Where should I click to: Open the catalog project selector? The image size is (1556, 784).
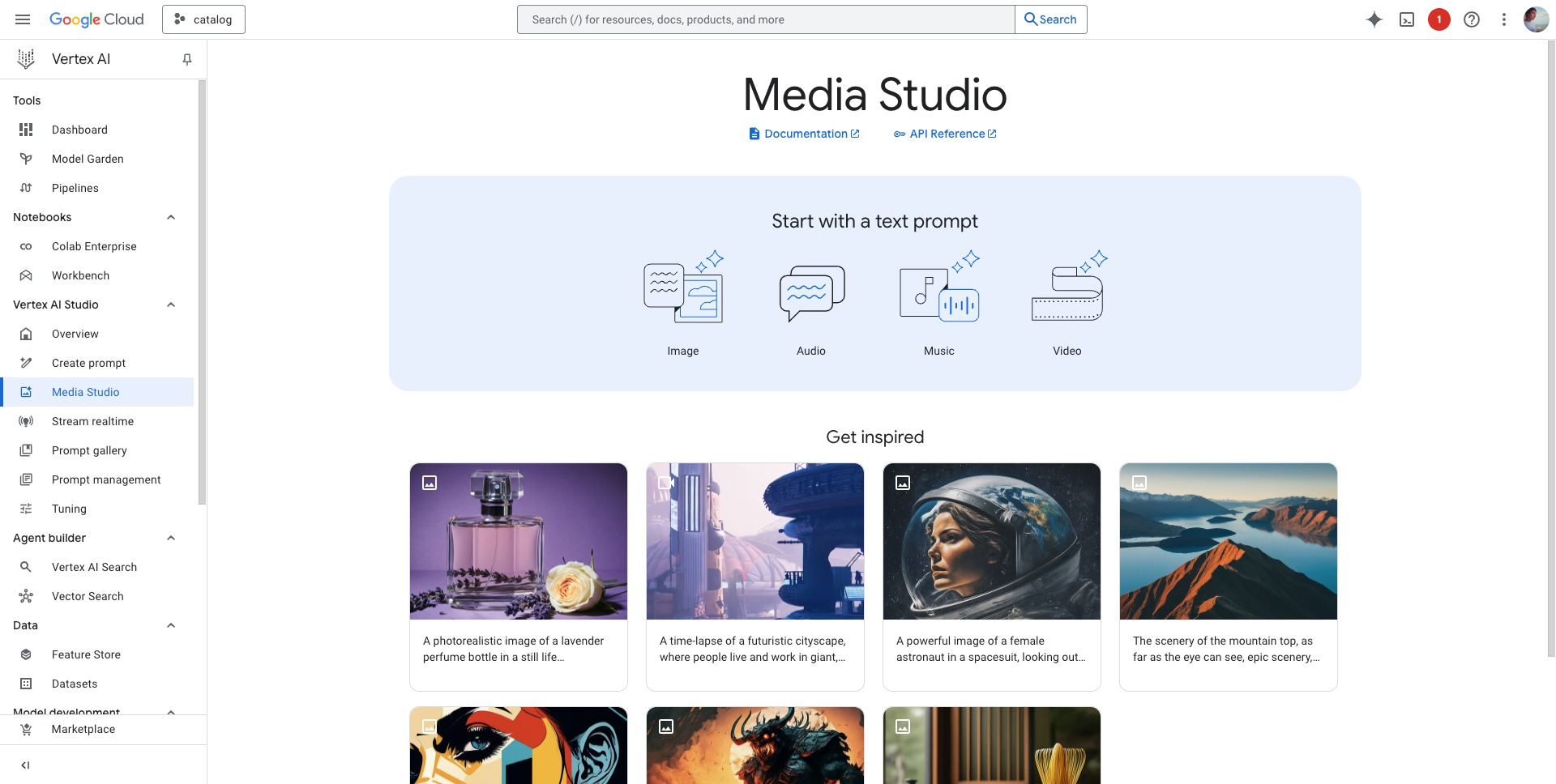(203, 19)
